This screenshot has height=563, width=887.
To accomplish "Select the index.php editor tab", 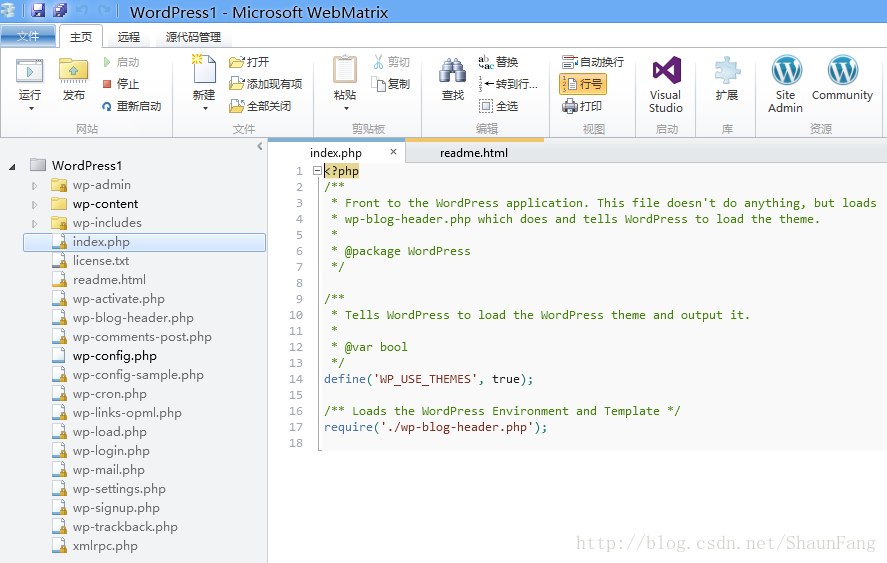I will pos(335,153).
